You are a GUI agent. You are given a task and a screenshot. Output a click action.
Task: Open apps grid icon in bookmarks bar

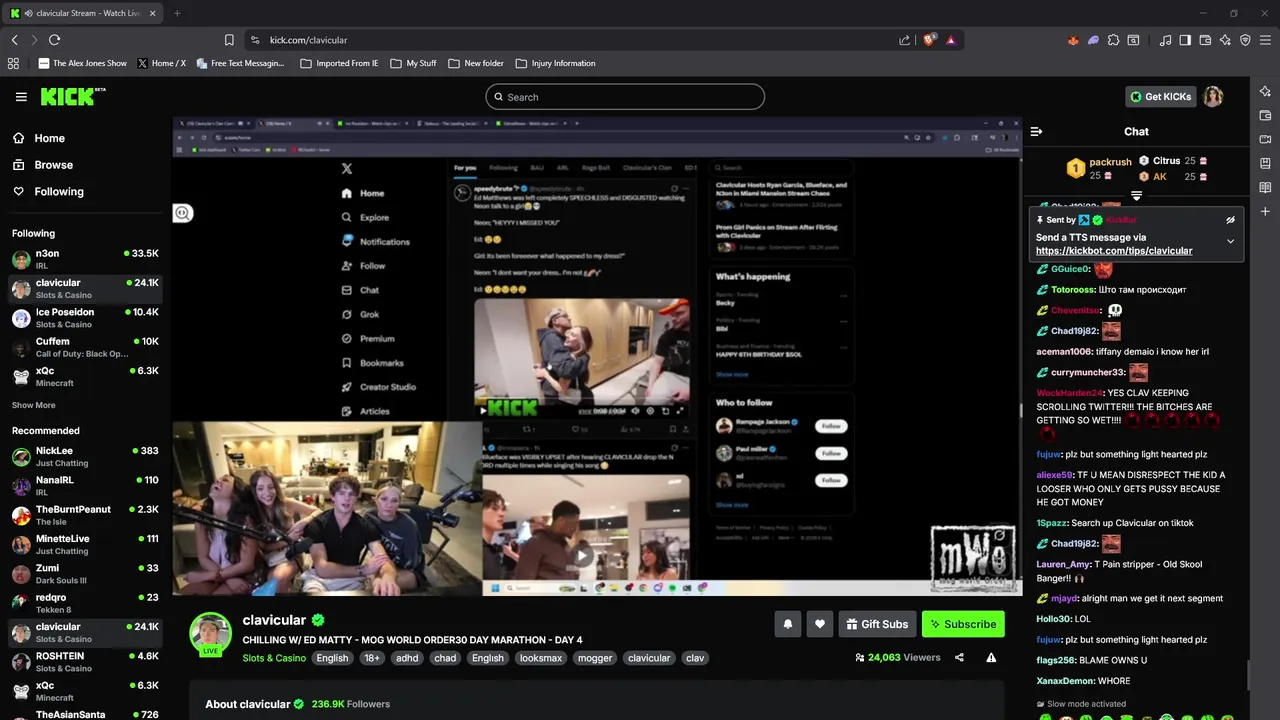(13, 63)
